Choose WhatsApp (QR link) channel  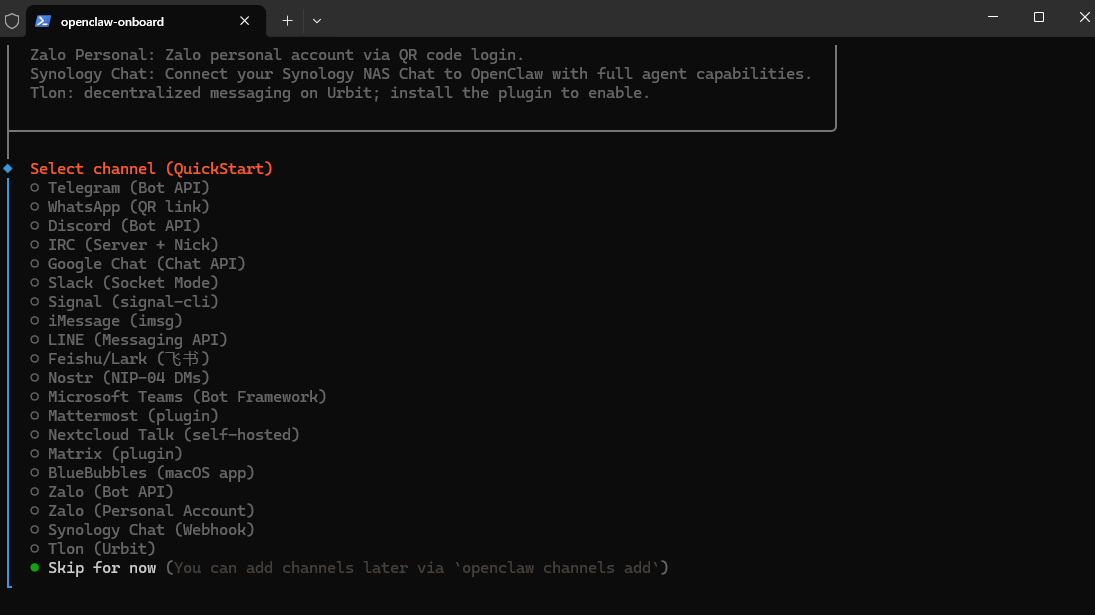pos(128,207)
